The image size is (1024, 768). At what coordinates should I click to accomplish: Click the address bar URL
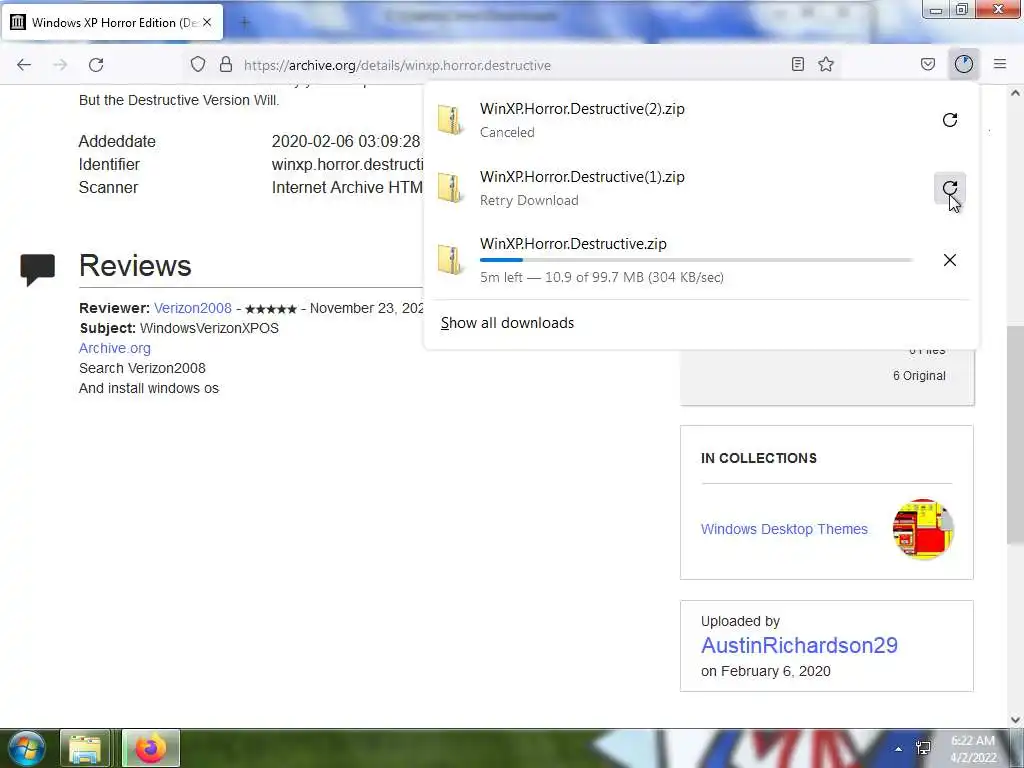[x=397, y=65]
